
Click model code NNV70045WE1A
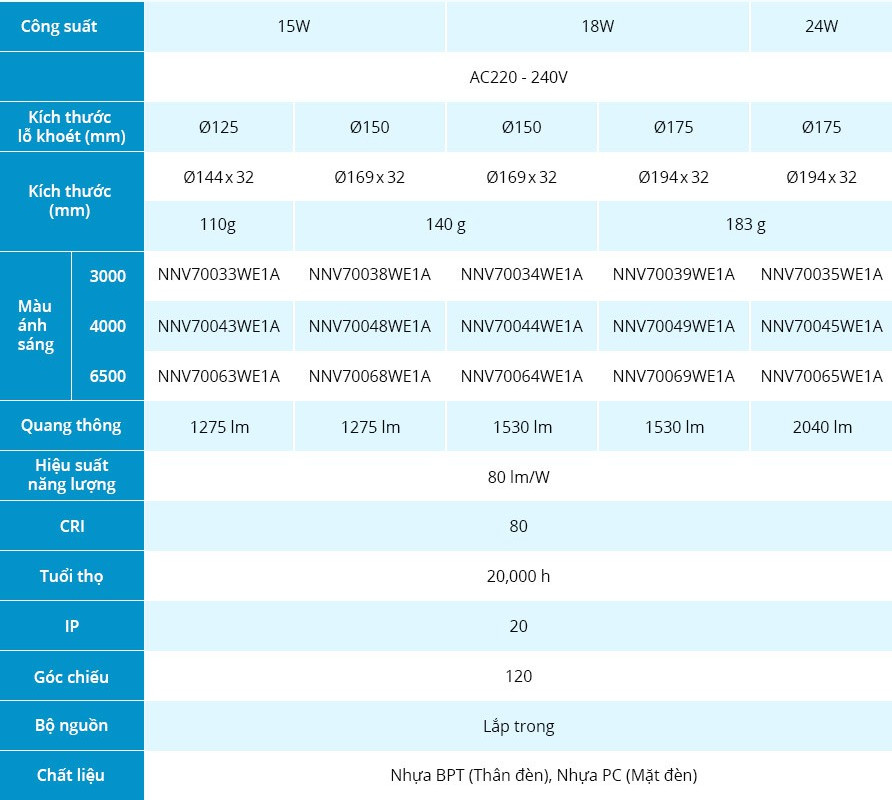pyautogui.click(x=821, y=326)
